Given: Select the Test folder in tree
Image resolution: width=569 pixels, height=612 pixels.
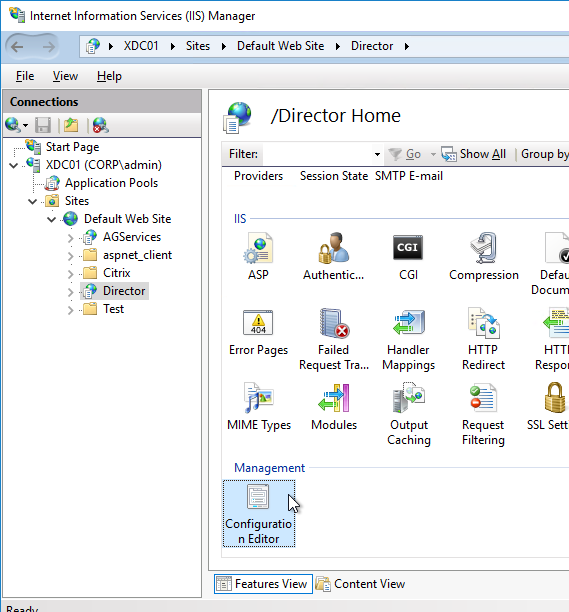Looking at the screenshot, I should click(x=113, y=309).
